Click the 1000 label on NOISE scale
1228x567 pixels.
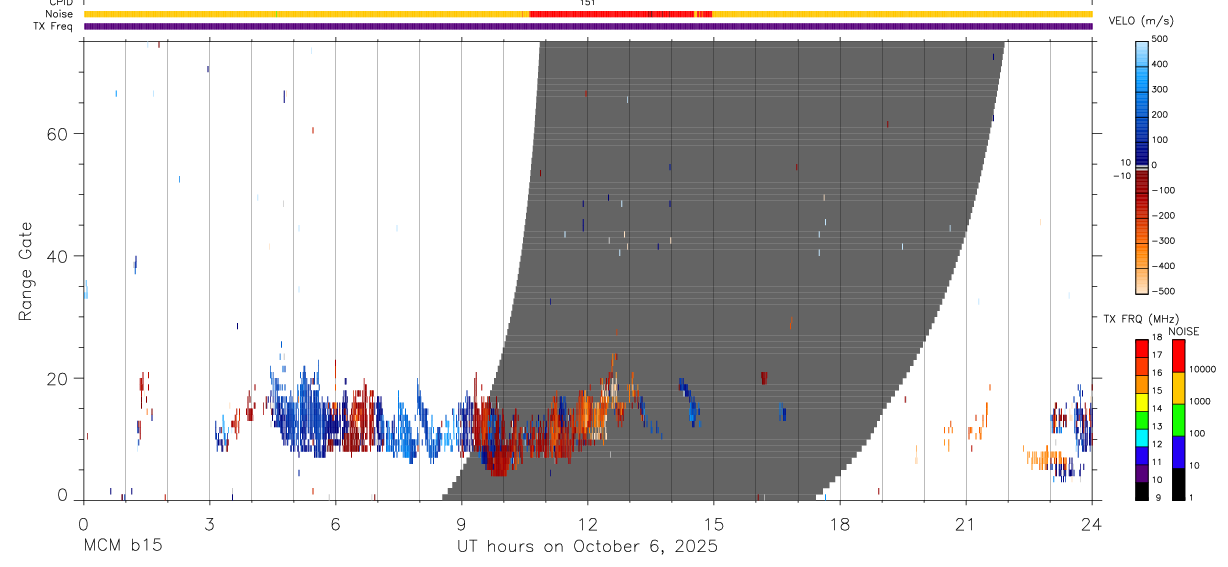click(1200, 401)
